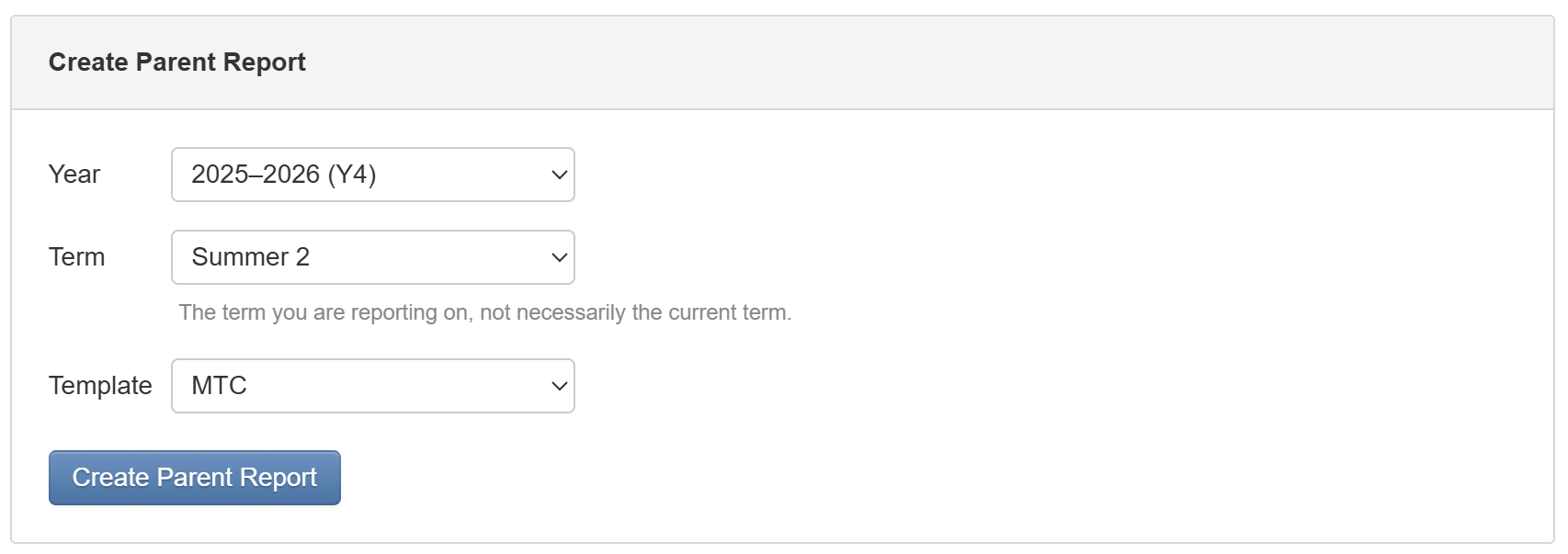Click the Create Parent Report panel heading
This screenshot has height=554, width=1568.
(177, 62)
